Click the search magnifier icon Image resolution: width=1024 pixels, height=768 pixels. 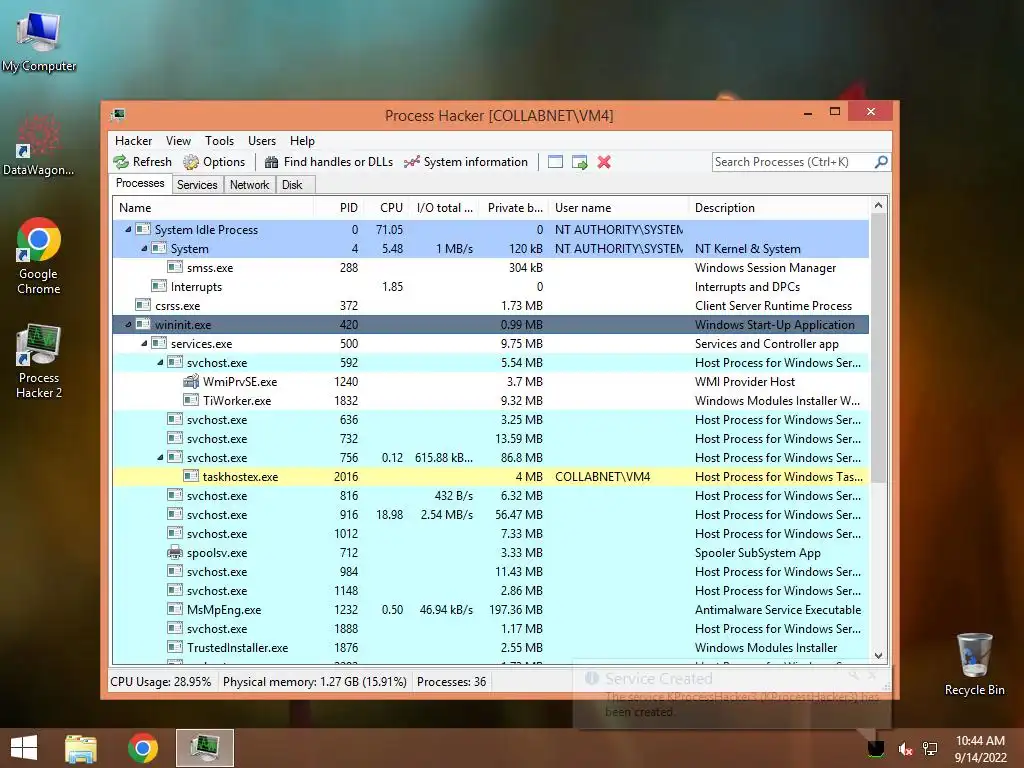(881, 161)
